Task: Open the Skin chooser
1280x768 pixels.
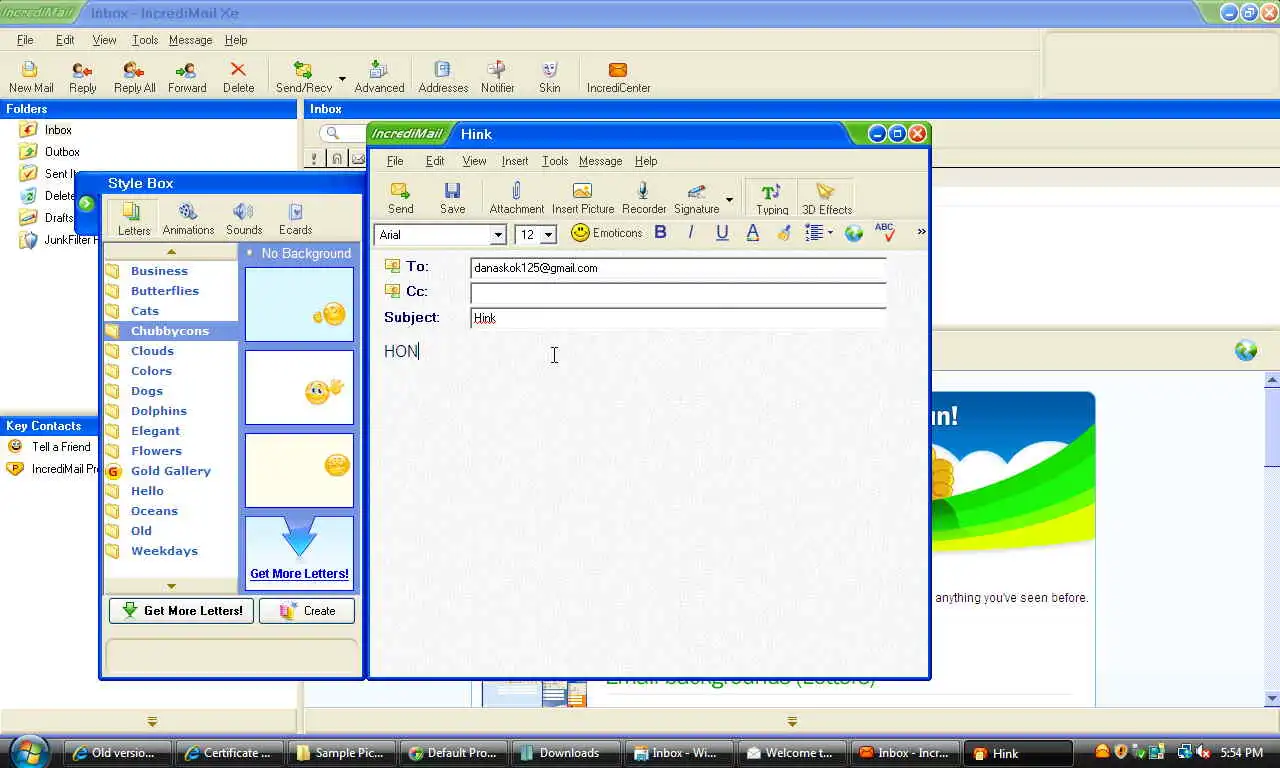Action: (550, 77)
